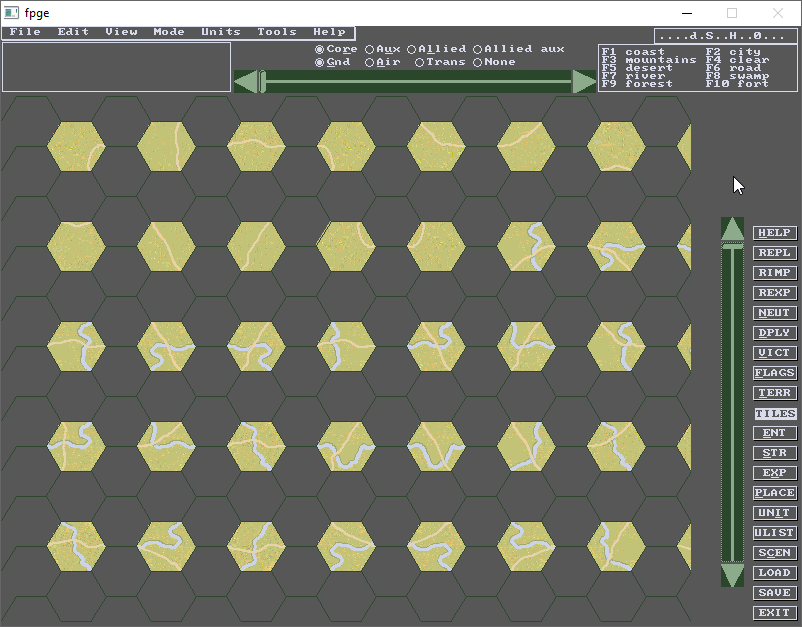Open the Mode menu
The height and width of the screenshot is (627, 802).
pyautogui.click(x=169, y=32)
